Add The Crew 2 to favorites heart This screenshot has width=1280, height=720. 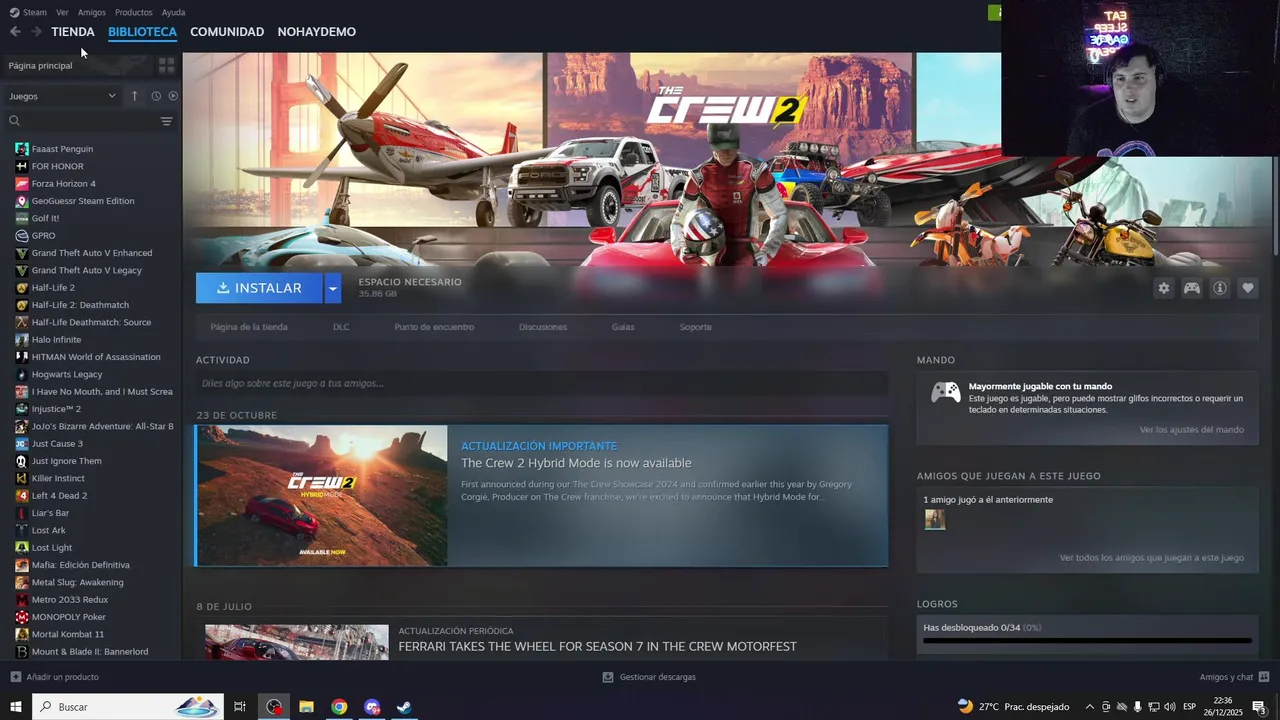[x=1247, y=288]
